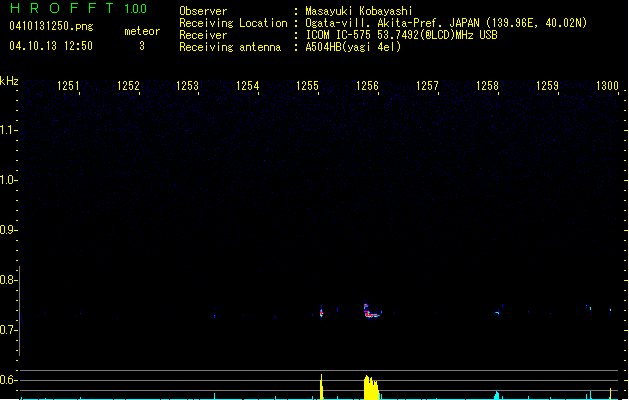Screen dimensions: 629x400
Task: Click the 1252 time axis marker
Action: [x=128, y=86]
